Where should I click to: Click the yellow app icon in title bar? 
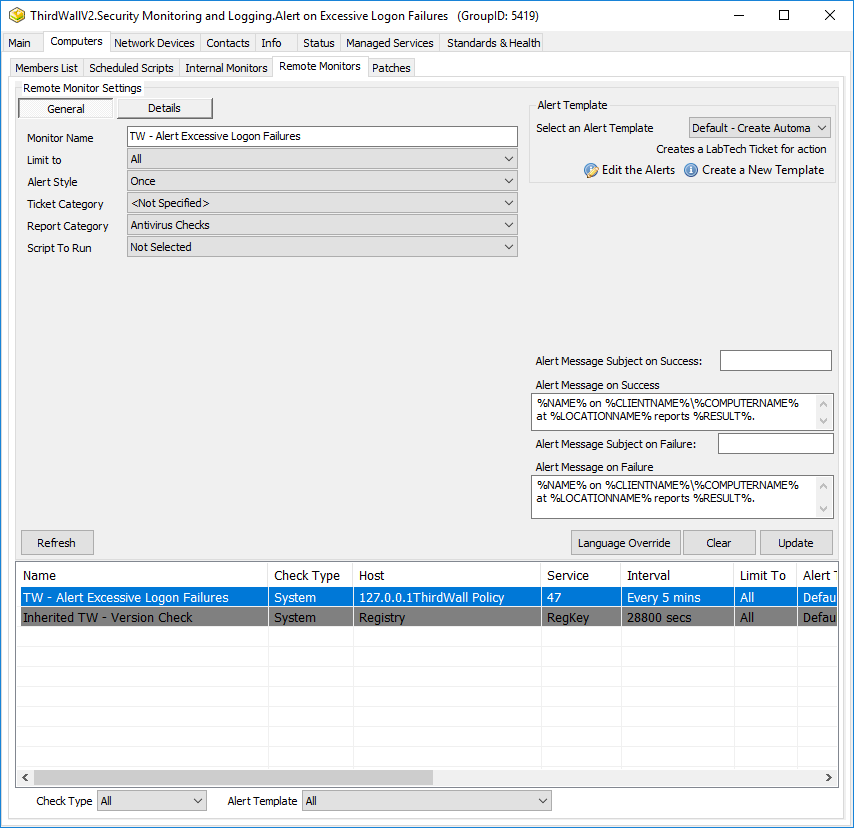(x=17, y=15)
